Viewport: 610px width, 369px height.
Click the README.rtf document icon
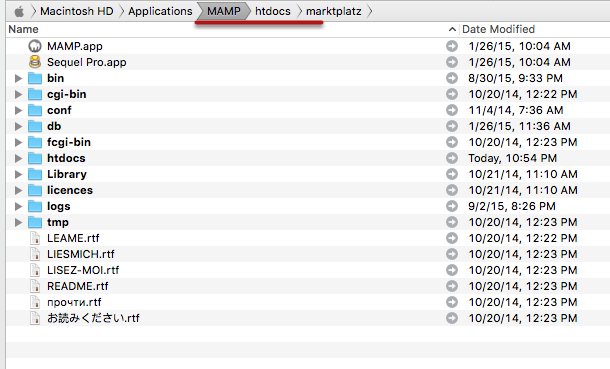[35, 286]
